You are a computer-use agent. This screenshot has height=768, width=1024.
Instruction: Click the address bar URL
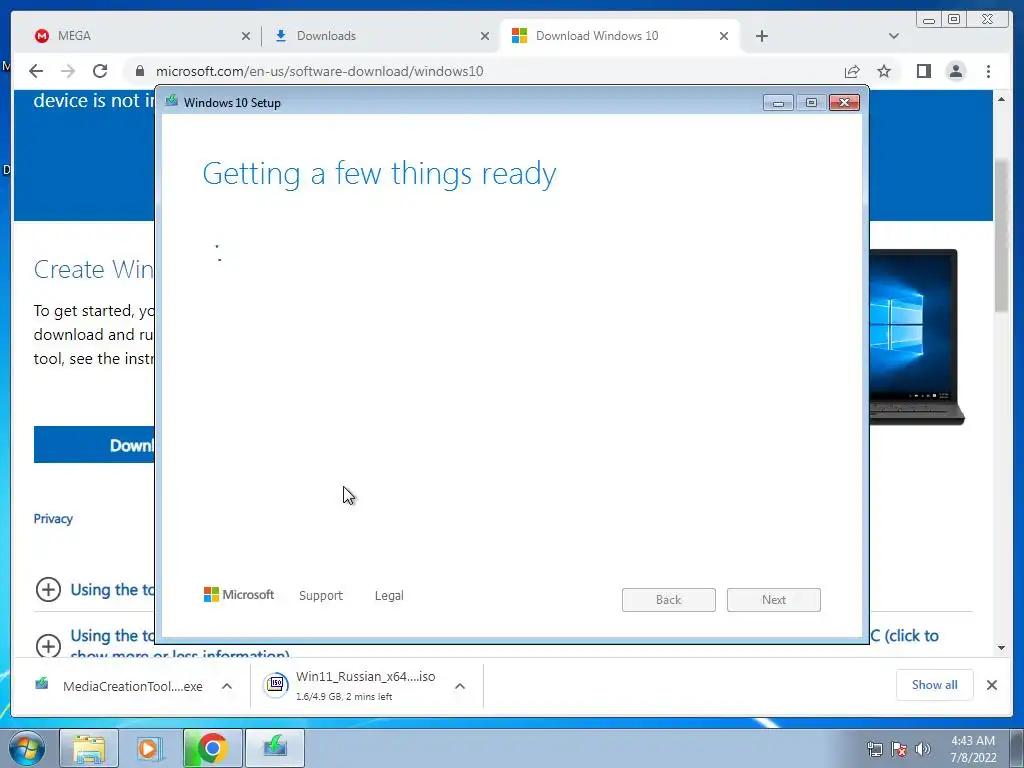pos(319,71)
